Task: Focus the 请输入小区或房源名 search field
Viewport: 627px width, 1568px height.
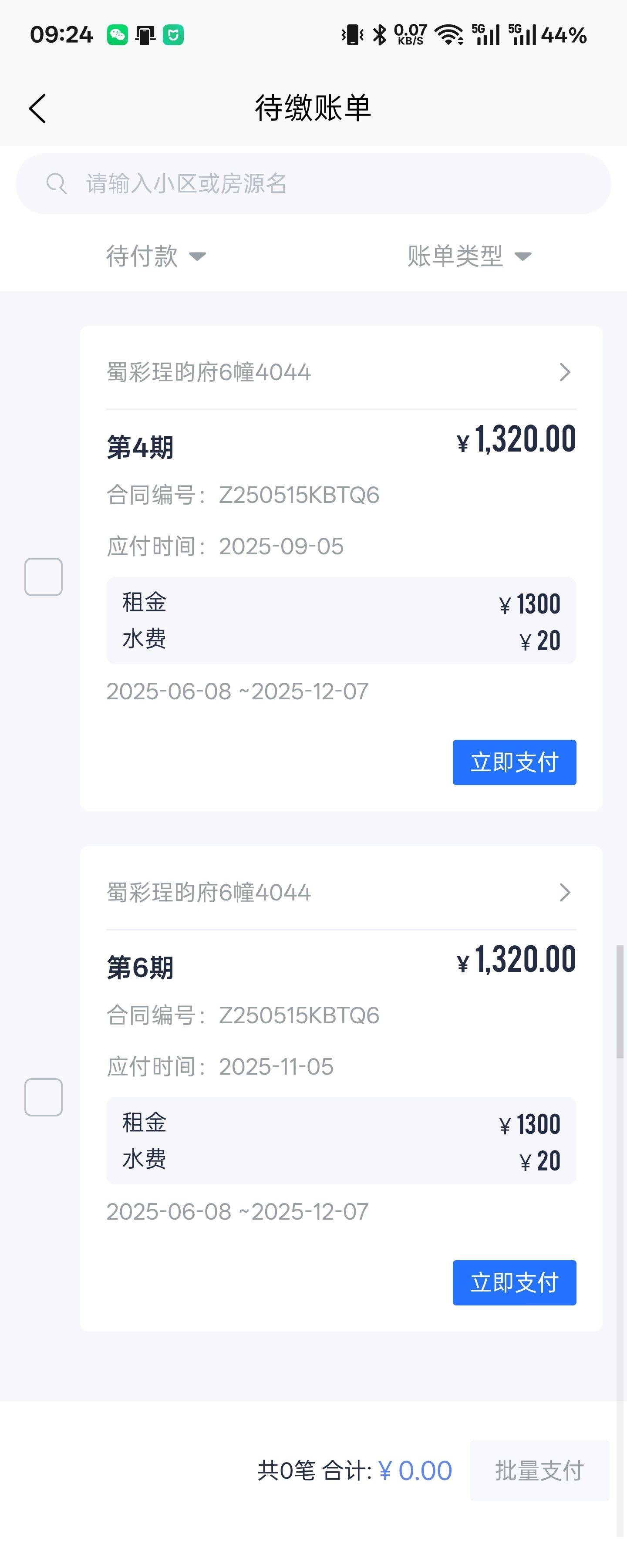Action: tap(313, 183)
